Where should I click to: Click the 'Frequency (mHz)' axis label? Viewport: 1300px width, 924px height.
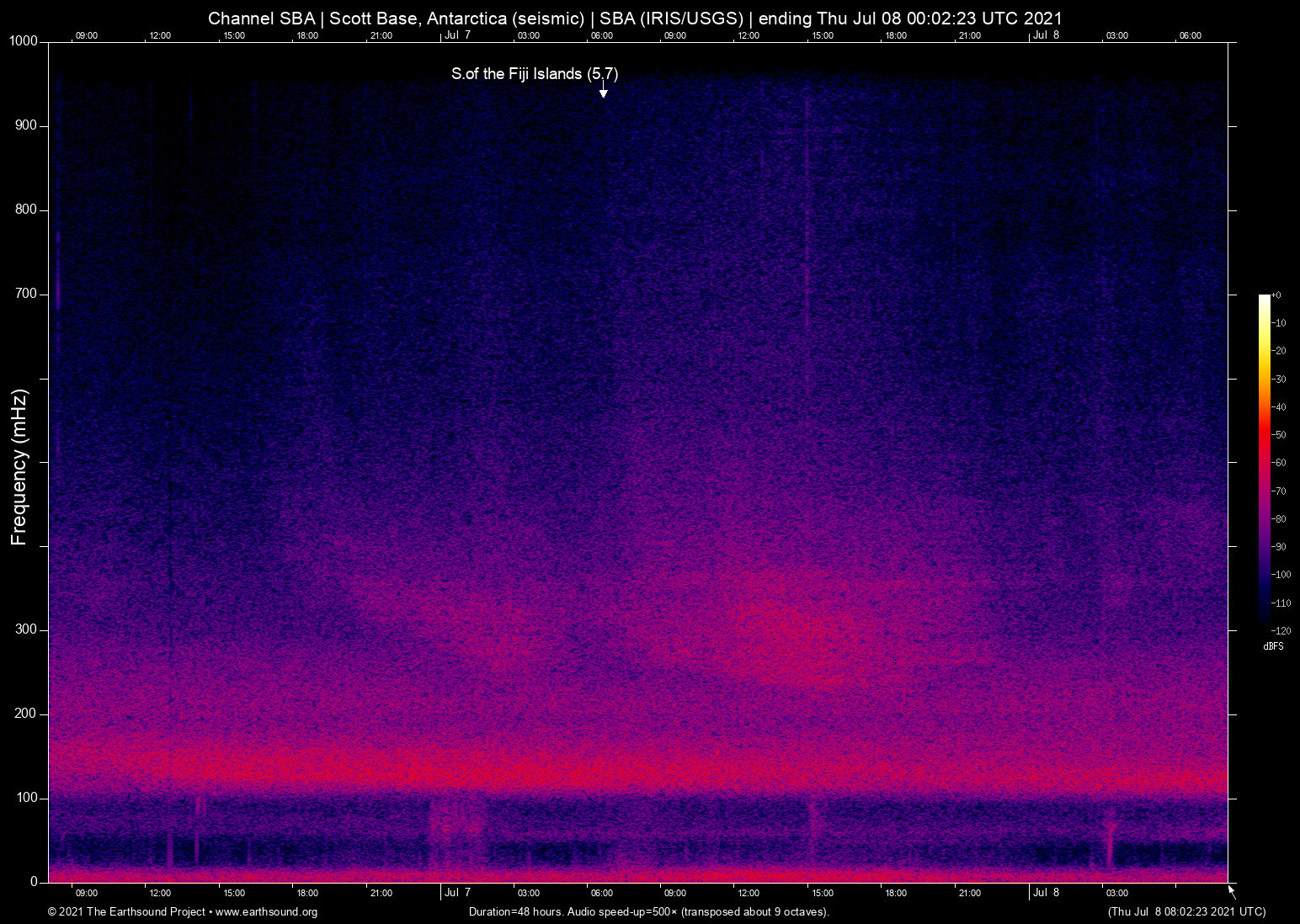coord(19,467)
